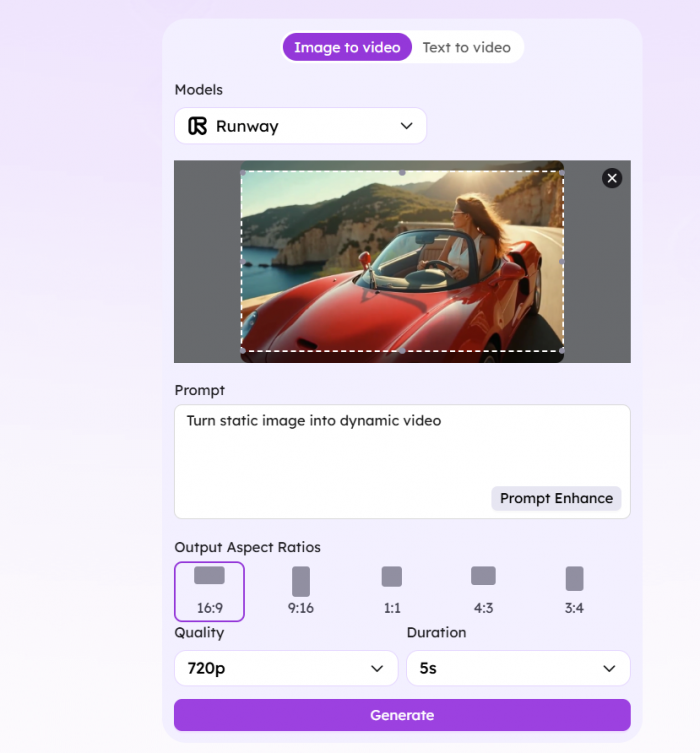Click inside the Prompt text field
700x753 pixels.
pyautogui.click(x=380, y=450)
